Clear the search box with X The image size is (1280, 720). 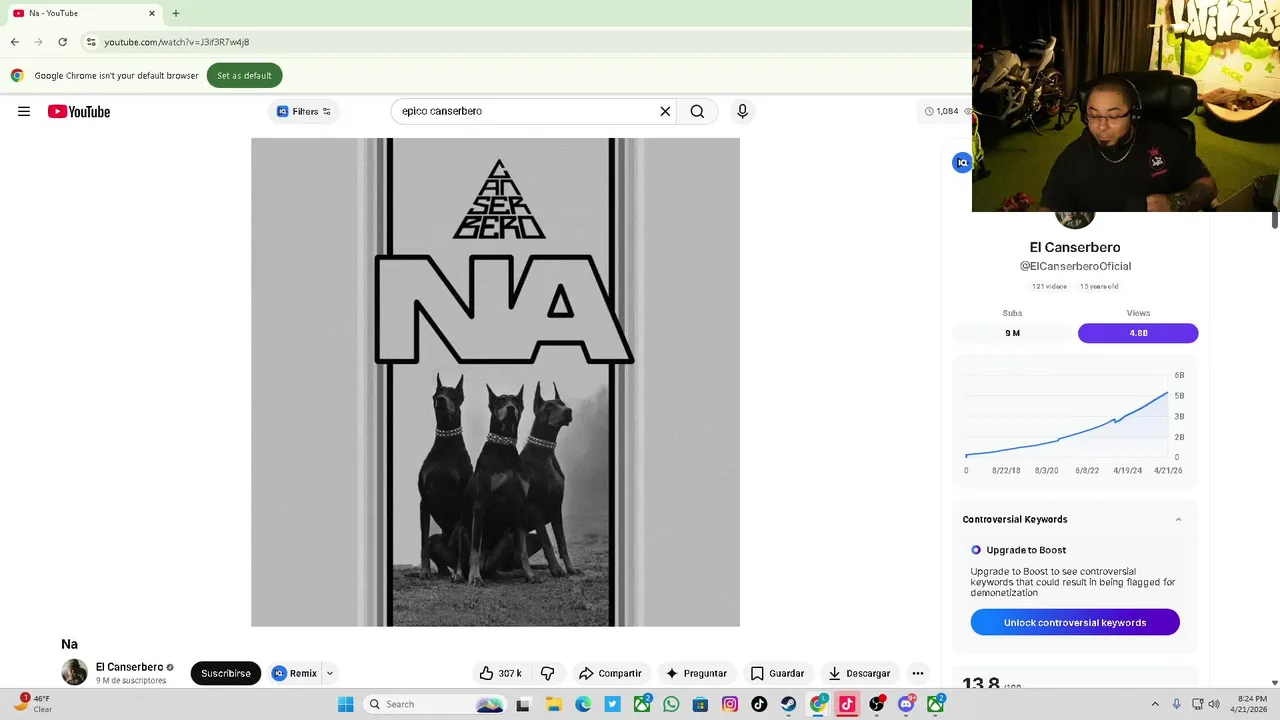point(665,111)
